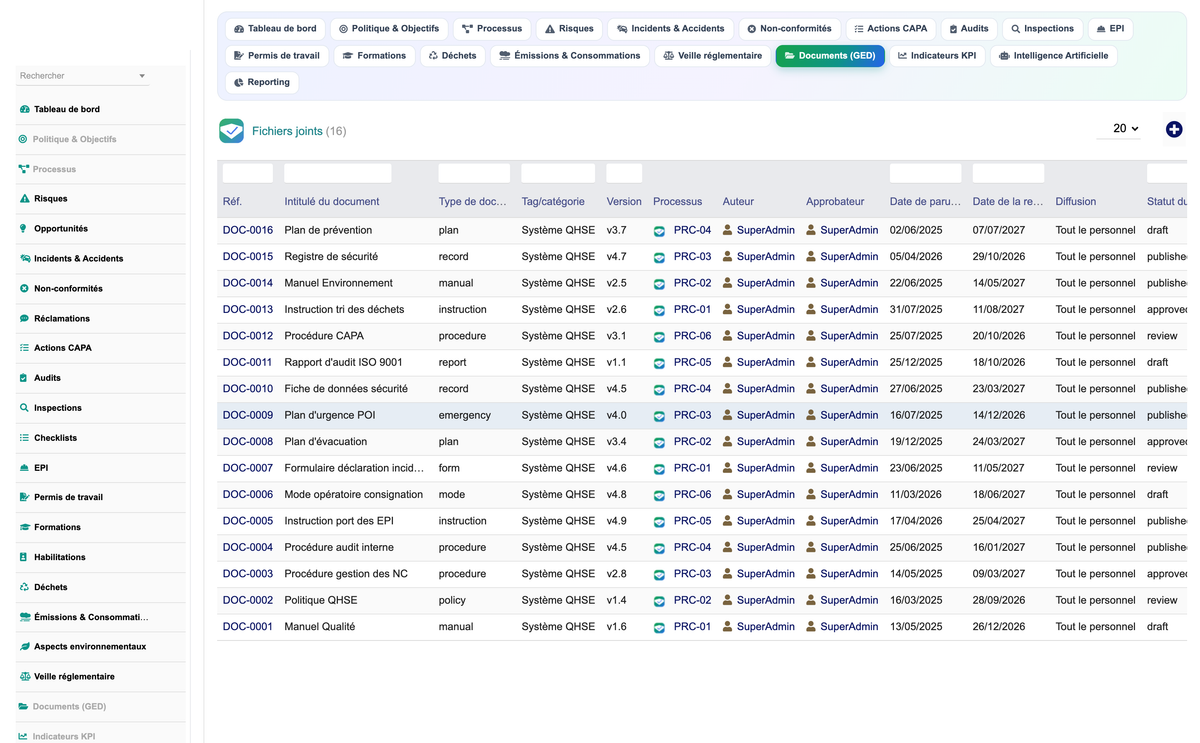Click approver user icon in the DOC-0009 row

812,415
